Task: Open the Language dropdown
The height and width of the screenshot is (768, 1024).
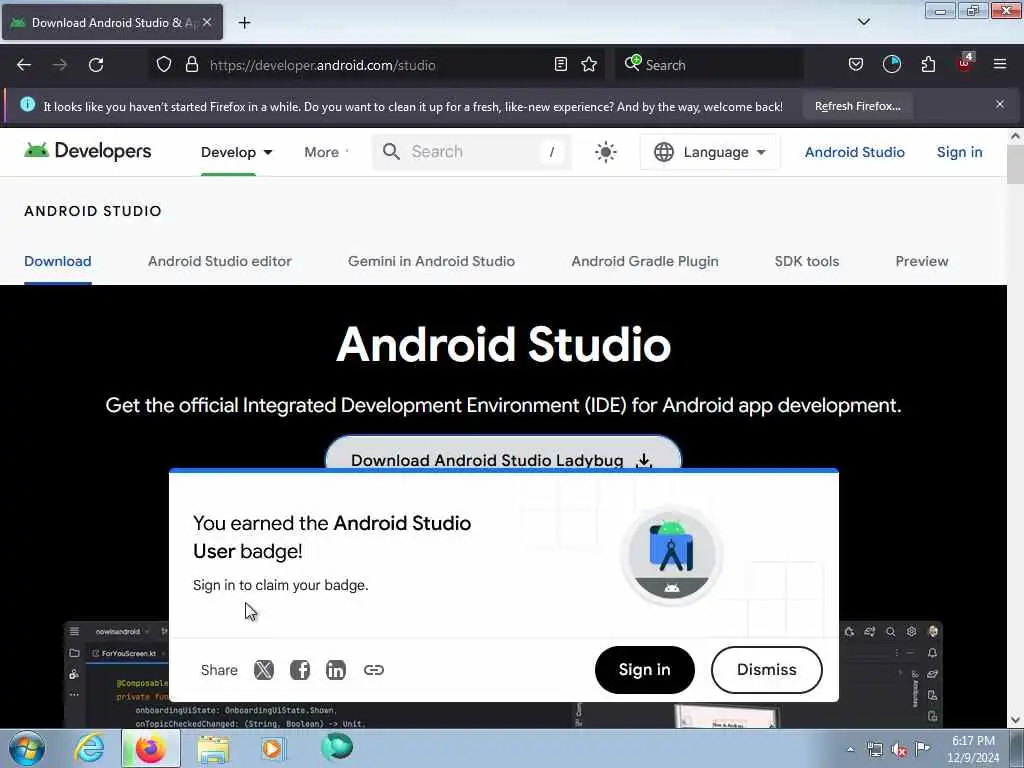Action: click(710, 152)
